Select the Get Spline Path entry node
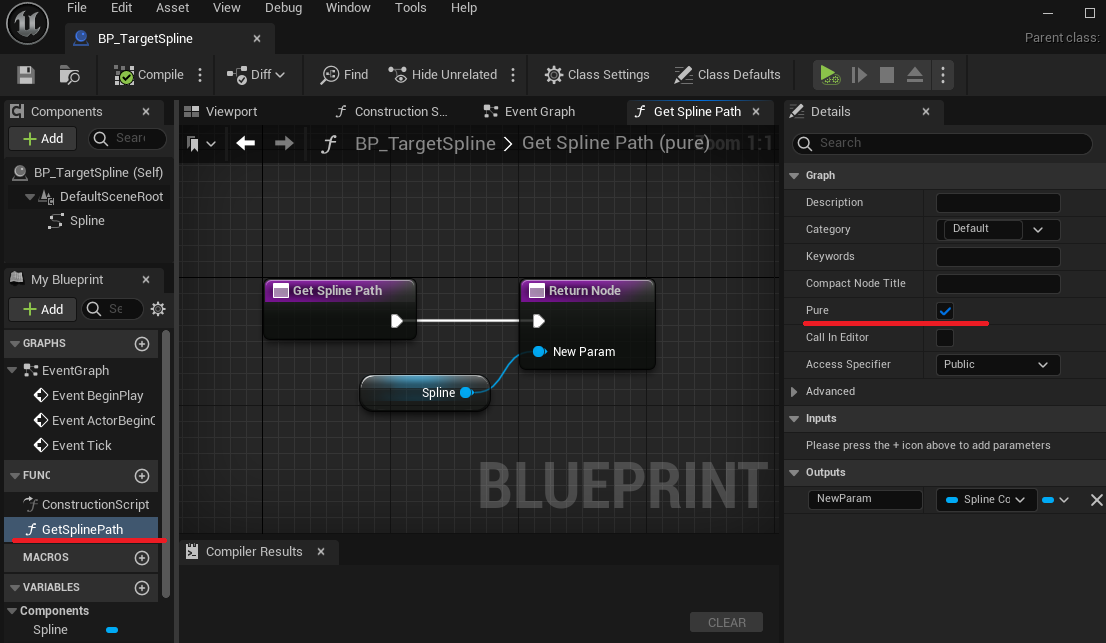This screenshot has width=1106, height=643. click(340, 309)
